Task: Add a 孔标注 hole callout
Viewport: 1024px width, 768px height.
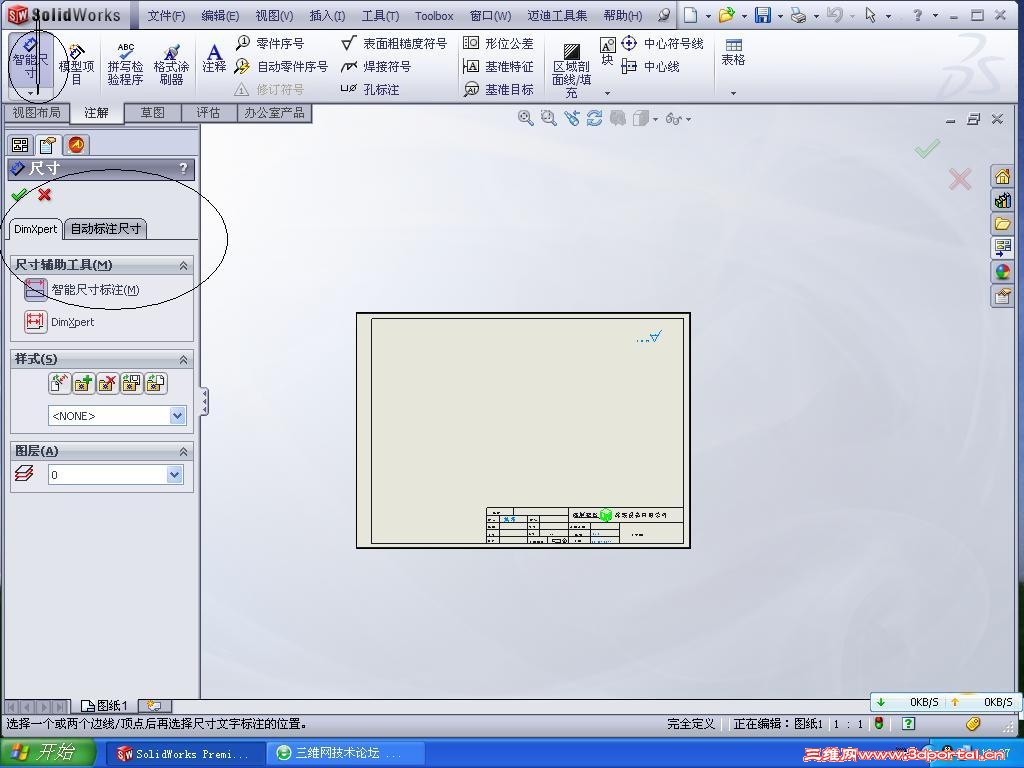Action: tap(370, 89)
